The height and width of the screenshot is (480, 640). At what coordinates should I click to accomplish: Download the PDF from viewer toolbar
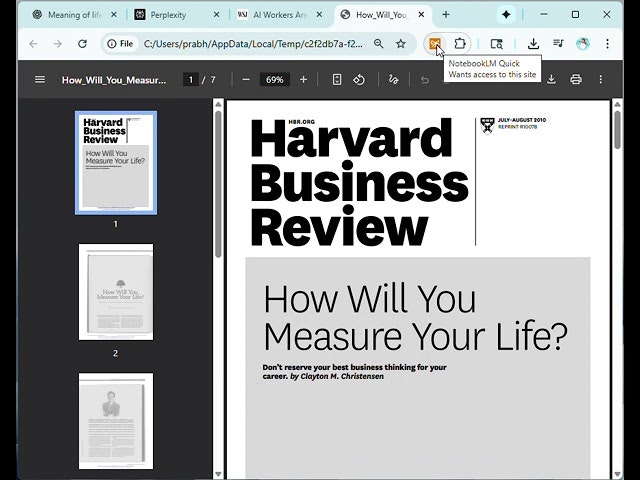point(551,79)
